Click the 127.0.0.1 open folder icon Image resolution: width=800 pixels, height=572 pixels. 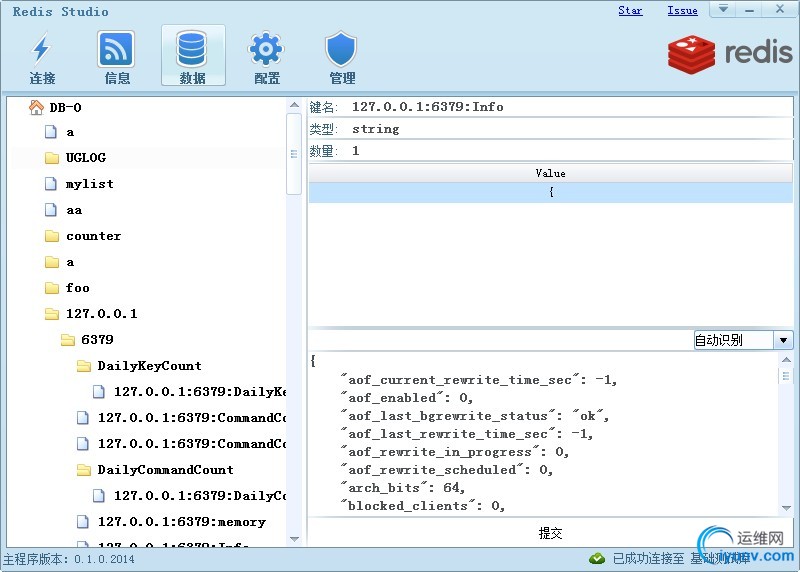(x=52, y=314)
